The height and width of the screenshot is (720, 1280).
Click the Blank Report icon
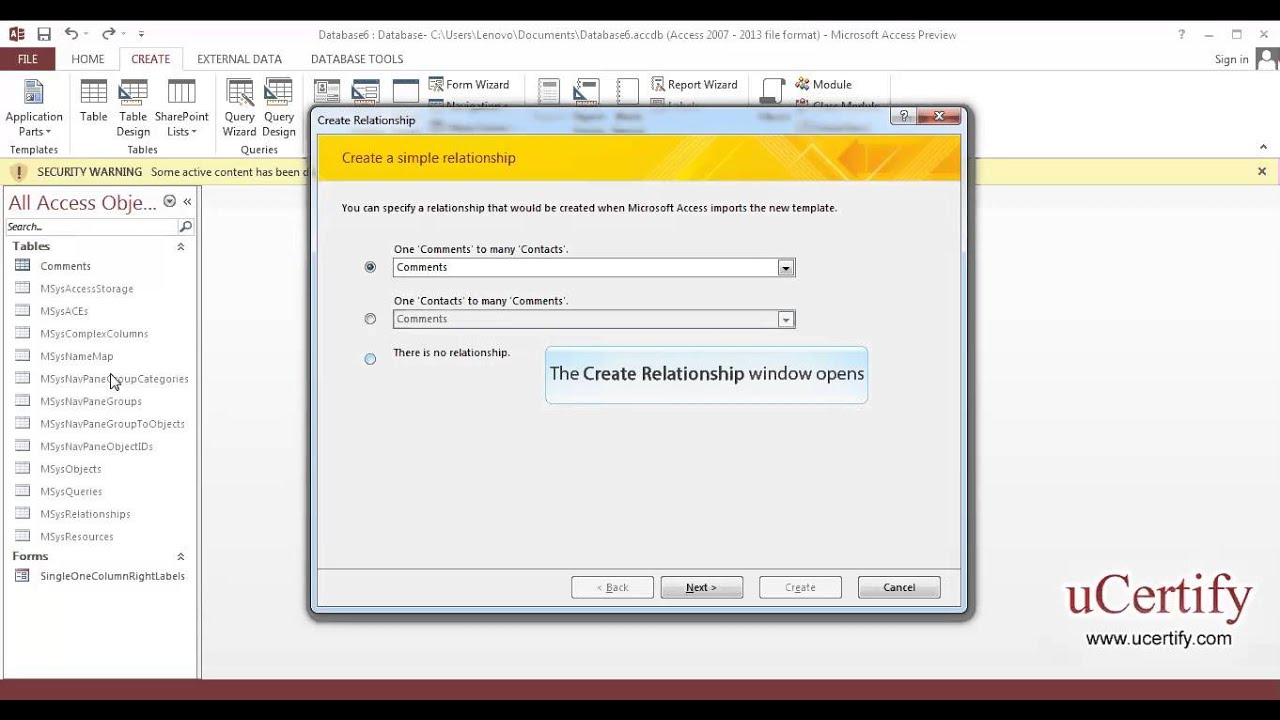[x=627, y=92]
